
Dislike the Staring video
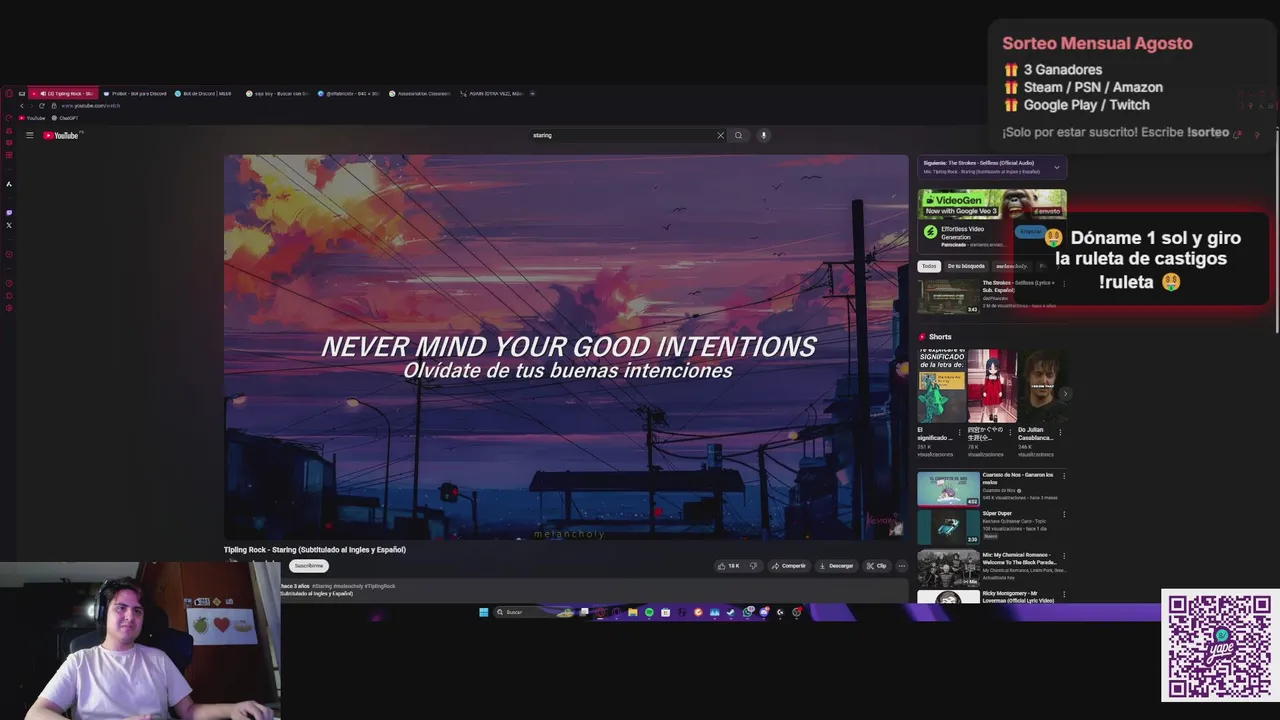coord(753,566)
